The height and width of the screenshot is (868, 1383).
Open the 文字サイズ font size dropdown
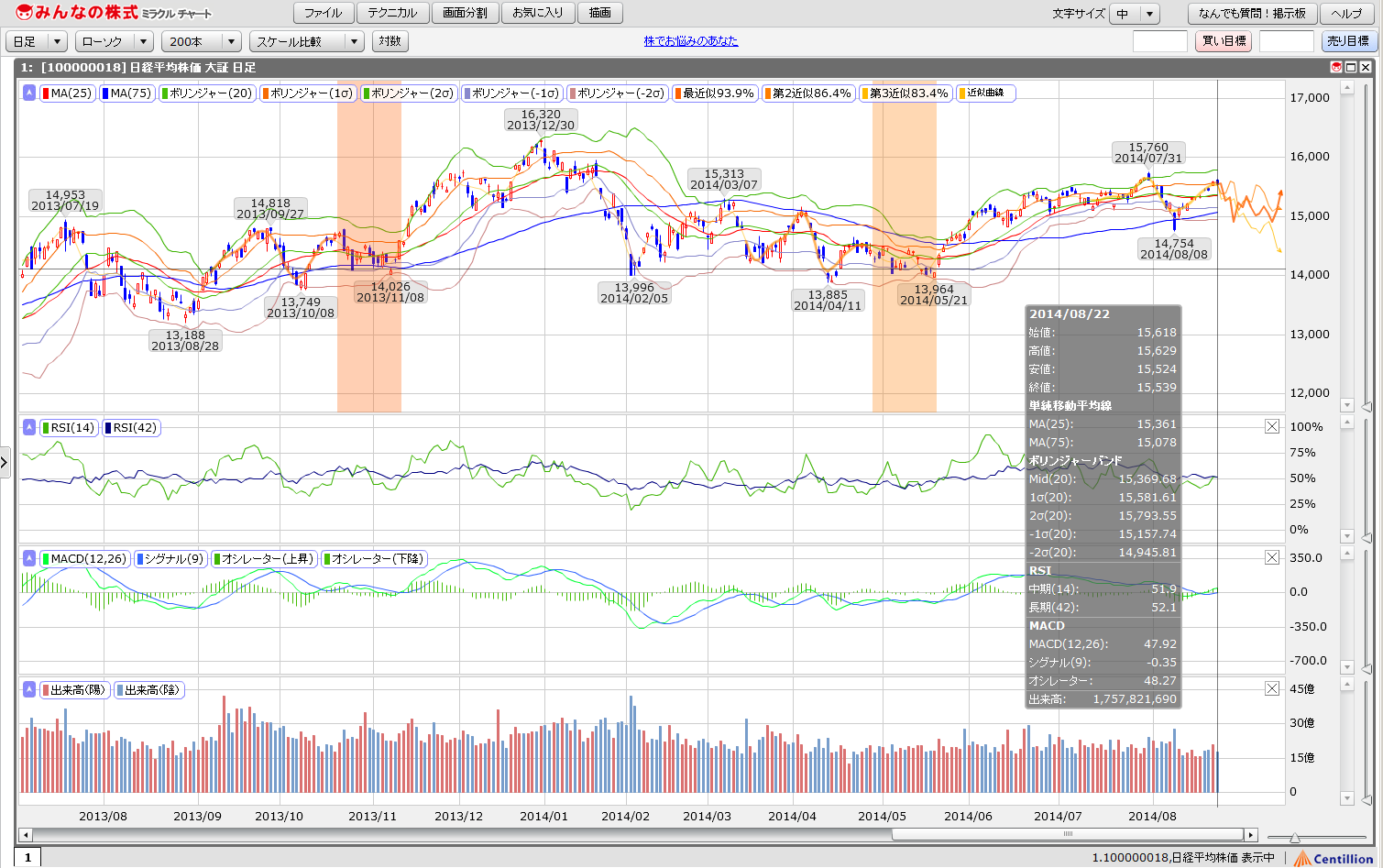[1135, 14]
